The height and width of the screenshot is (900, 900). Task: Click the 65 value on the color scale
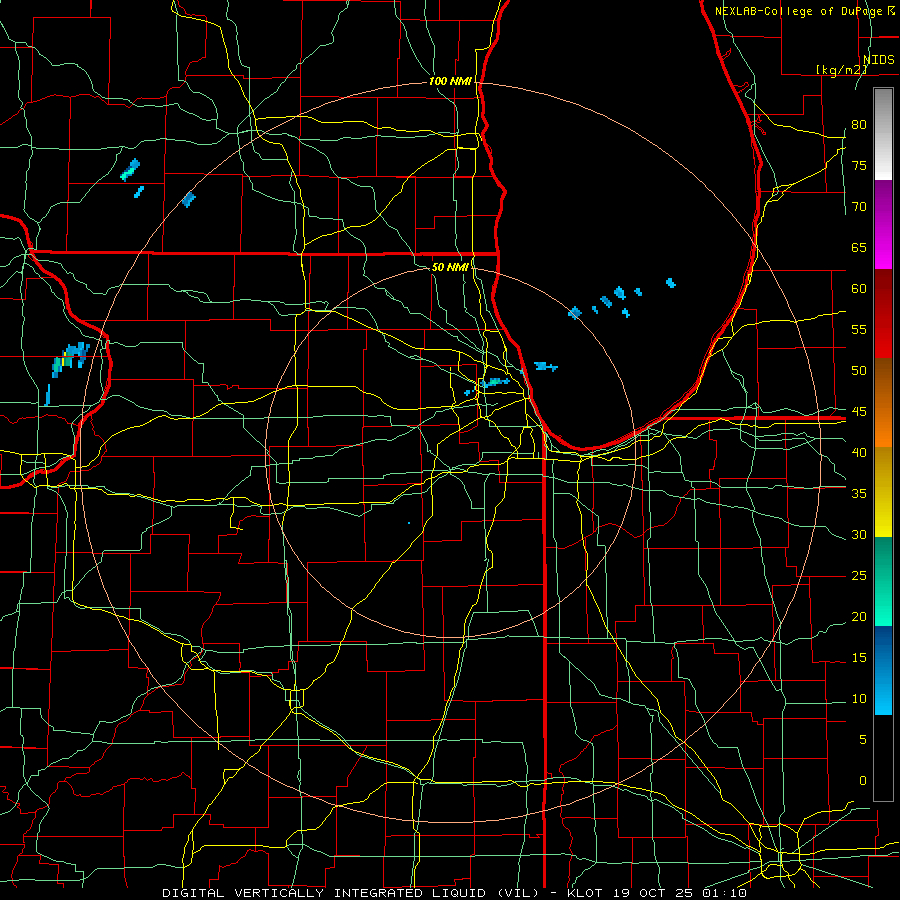coord(859,248)
